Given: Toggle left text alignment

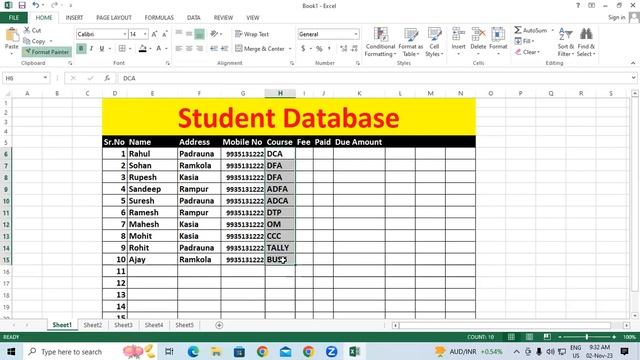Looking at the screenshot, I should (x=179, y=49).
